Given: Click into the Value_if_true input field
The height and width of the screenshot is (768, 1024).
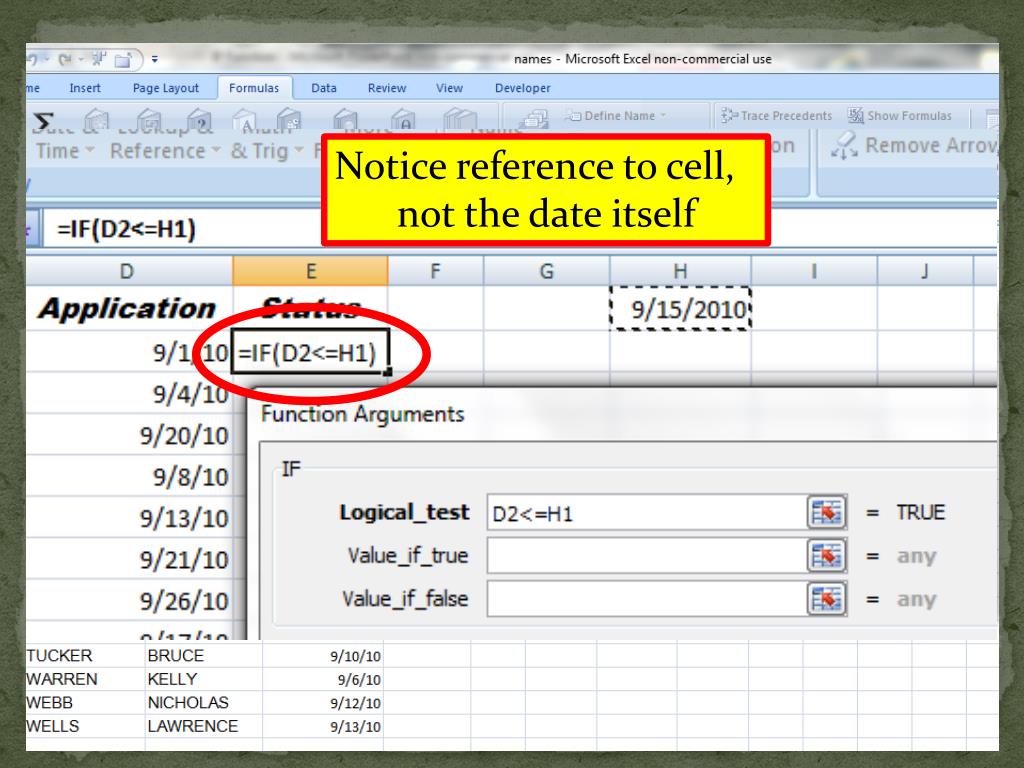Looking at the screenshot, I should pyautogui.click(x=645, y=555).
